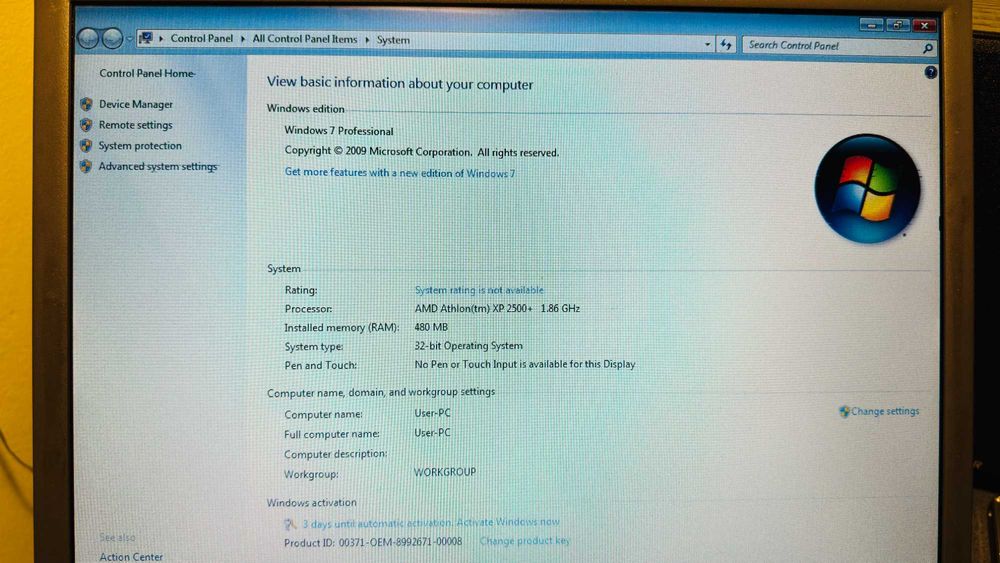Screen dimensions: 1000x563
Task: Open the address bar history dropdown
Action: 707,45
